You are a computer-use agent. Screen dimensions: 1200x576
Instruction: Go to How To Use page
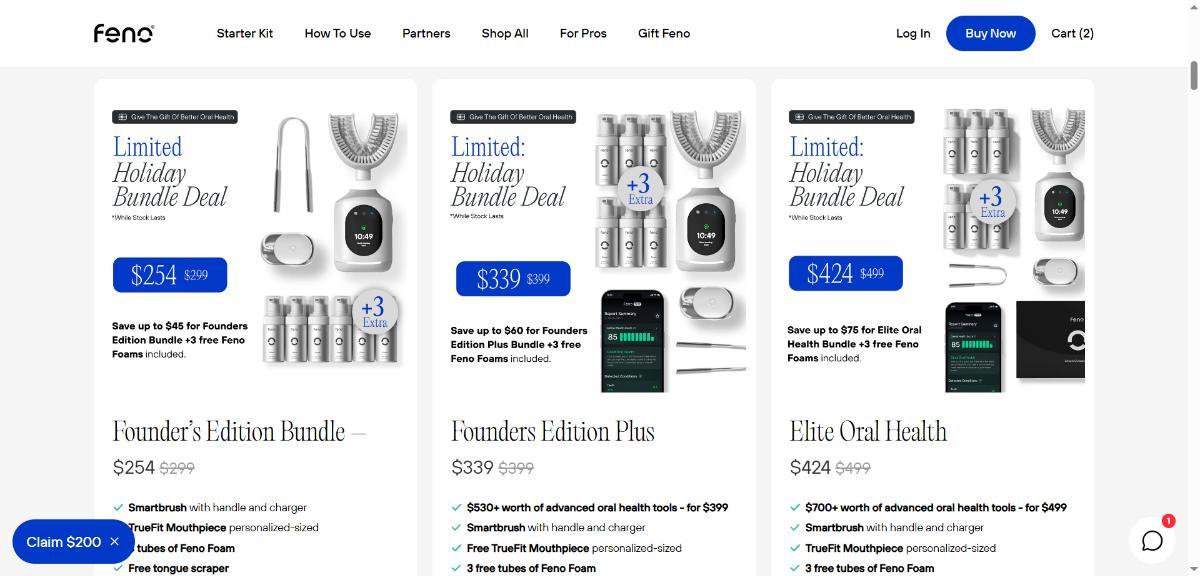tap(338, 34)
